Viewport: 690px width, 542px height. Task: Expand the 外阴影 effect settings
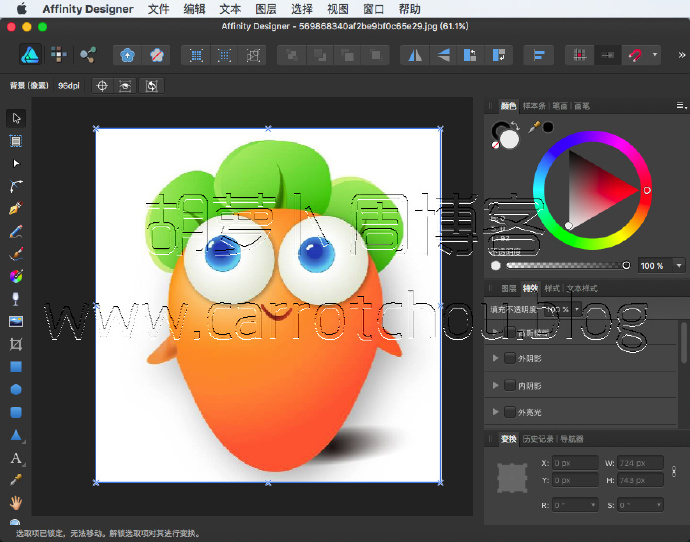click(495, 358)
